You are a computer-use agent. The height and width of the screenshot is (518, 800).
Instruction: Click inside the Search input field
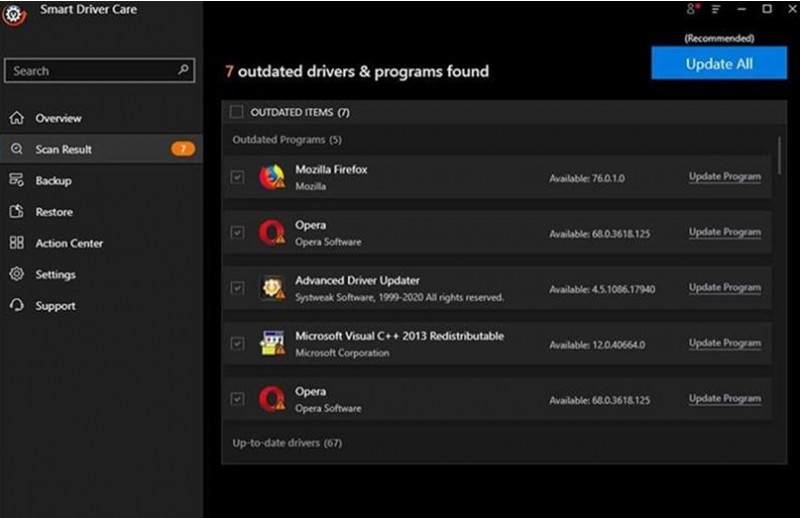pyautogui.click(x=90, y=71)
